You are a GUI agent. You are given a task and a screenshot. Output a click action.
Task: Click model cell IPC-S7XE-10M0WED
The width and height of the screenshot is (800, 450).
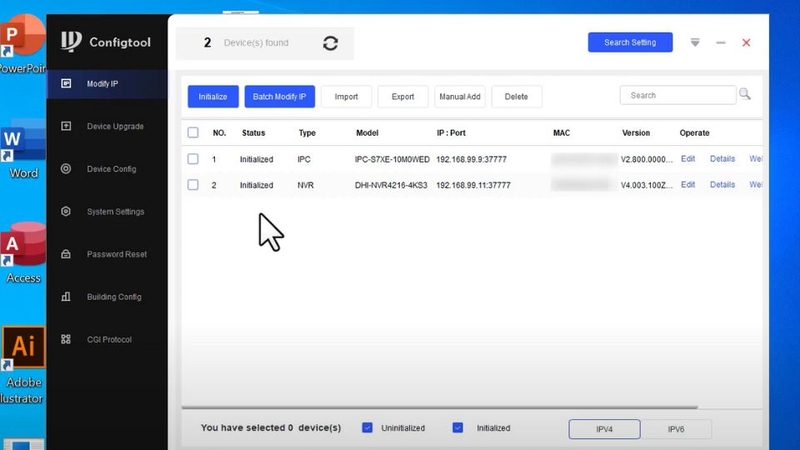tap(392, 159)
